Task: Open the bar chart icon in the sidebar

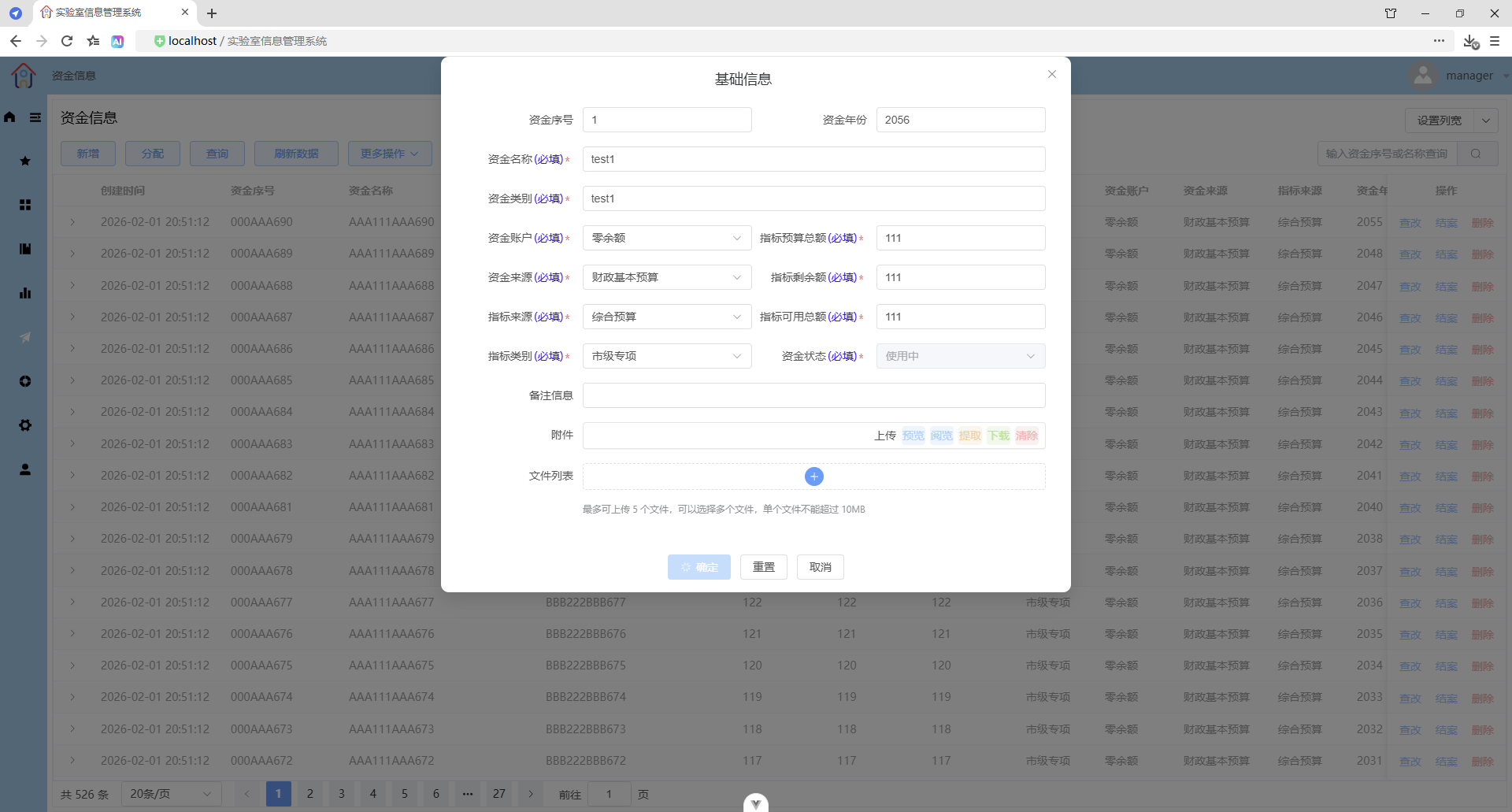Action: coord(25,293)
